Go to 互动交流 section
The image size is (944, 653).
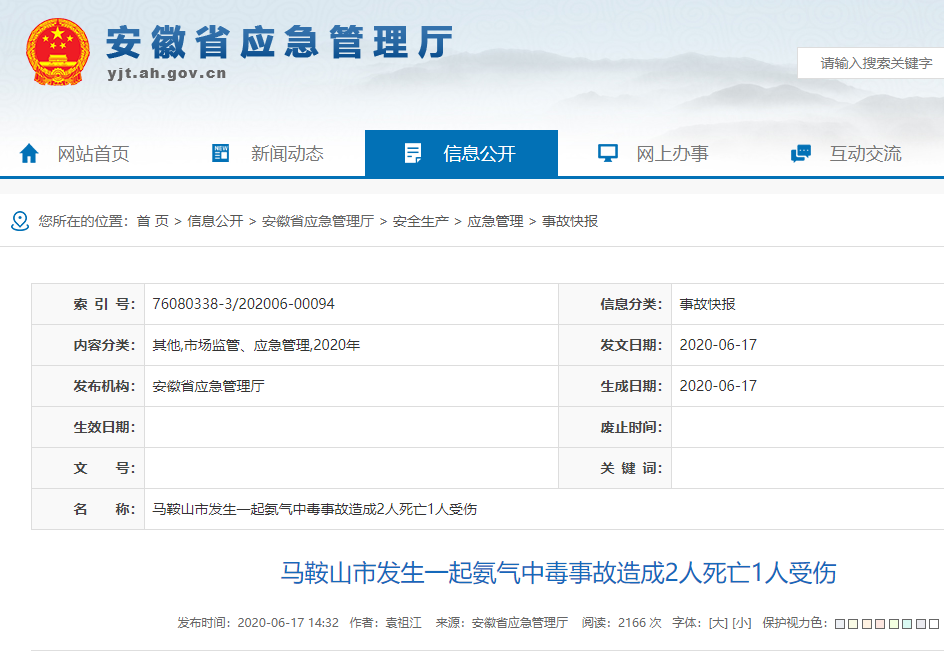pyautogui.click(x=865, y=153)
